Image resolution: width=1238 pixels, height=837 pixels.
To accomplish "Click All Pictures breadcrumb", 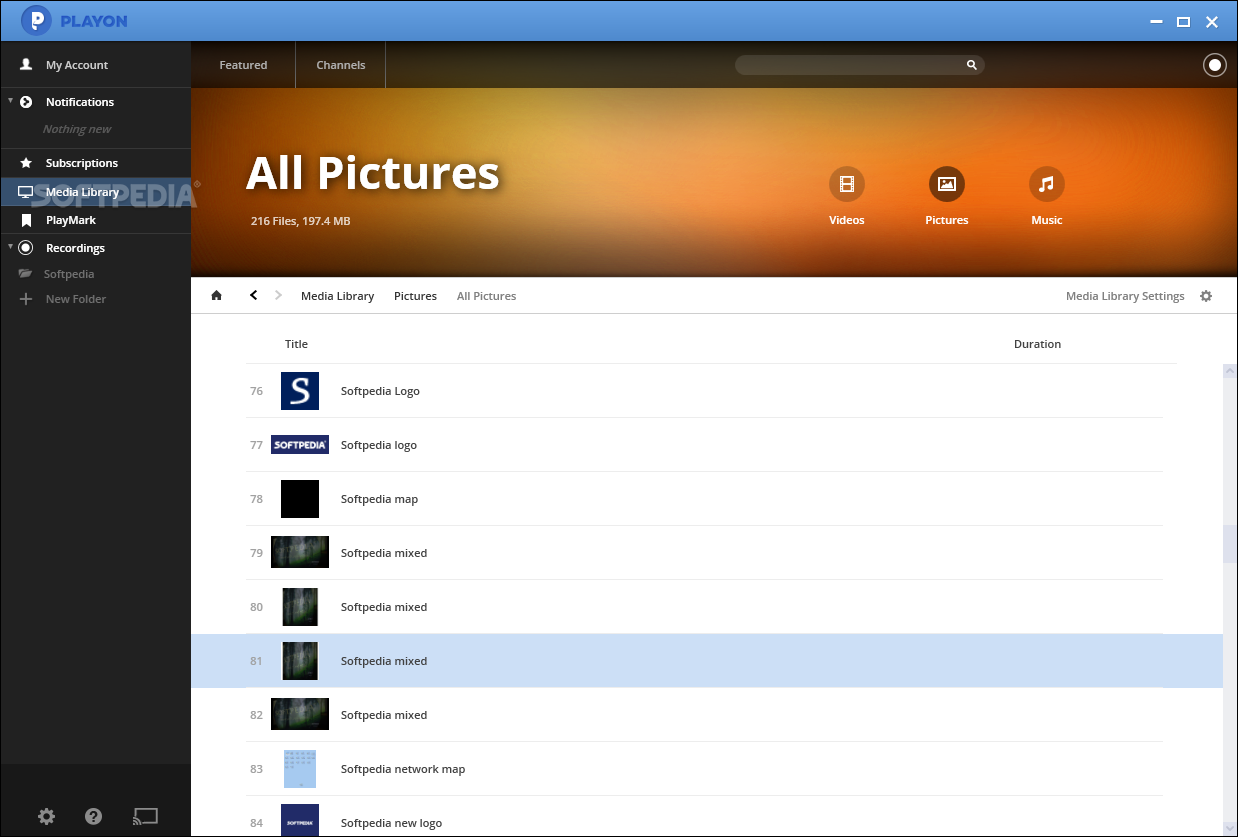I will (x=486, y=296).
